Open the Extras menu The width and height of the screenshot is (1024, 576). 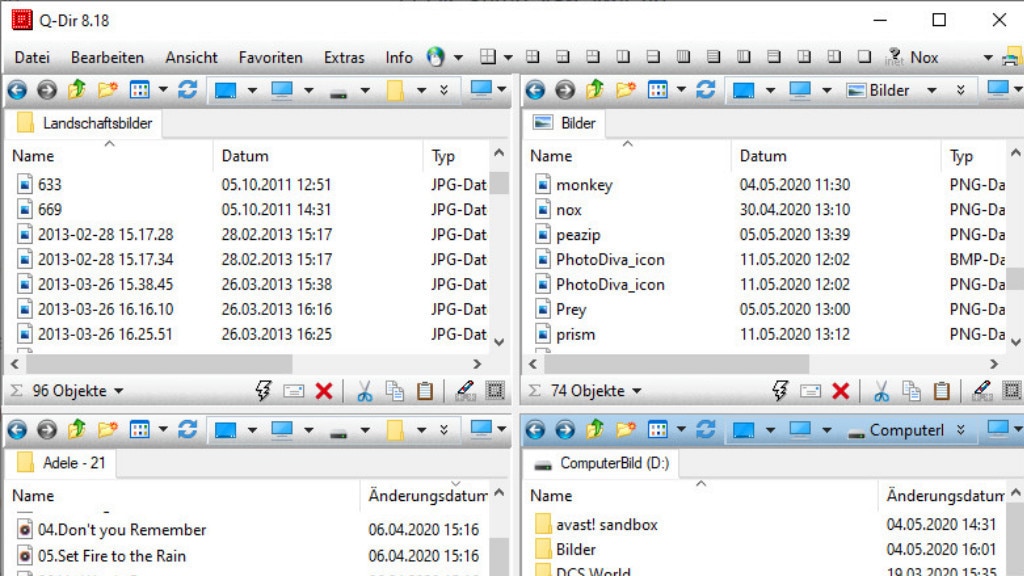point(344,58)
